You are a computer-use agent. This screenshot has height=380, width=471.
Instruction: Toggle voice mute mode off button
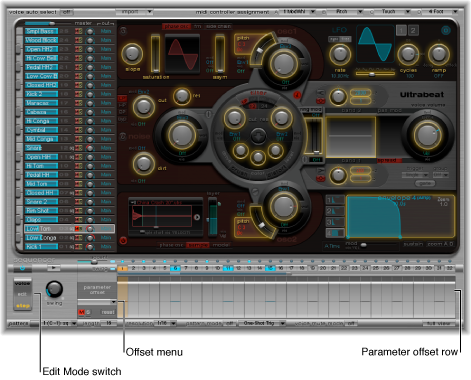[x=351, y=323]
